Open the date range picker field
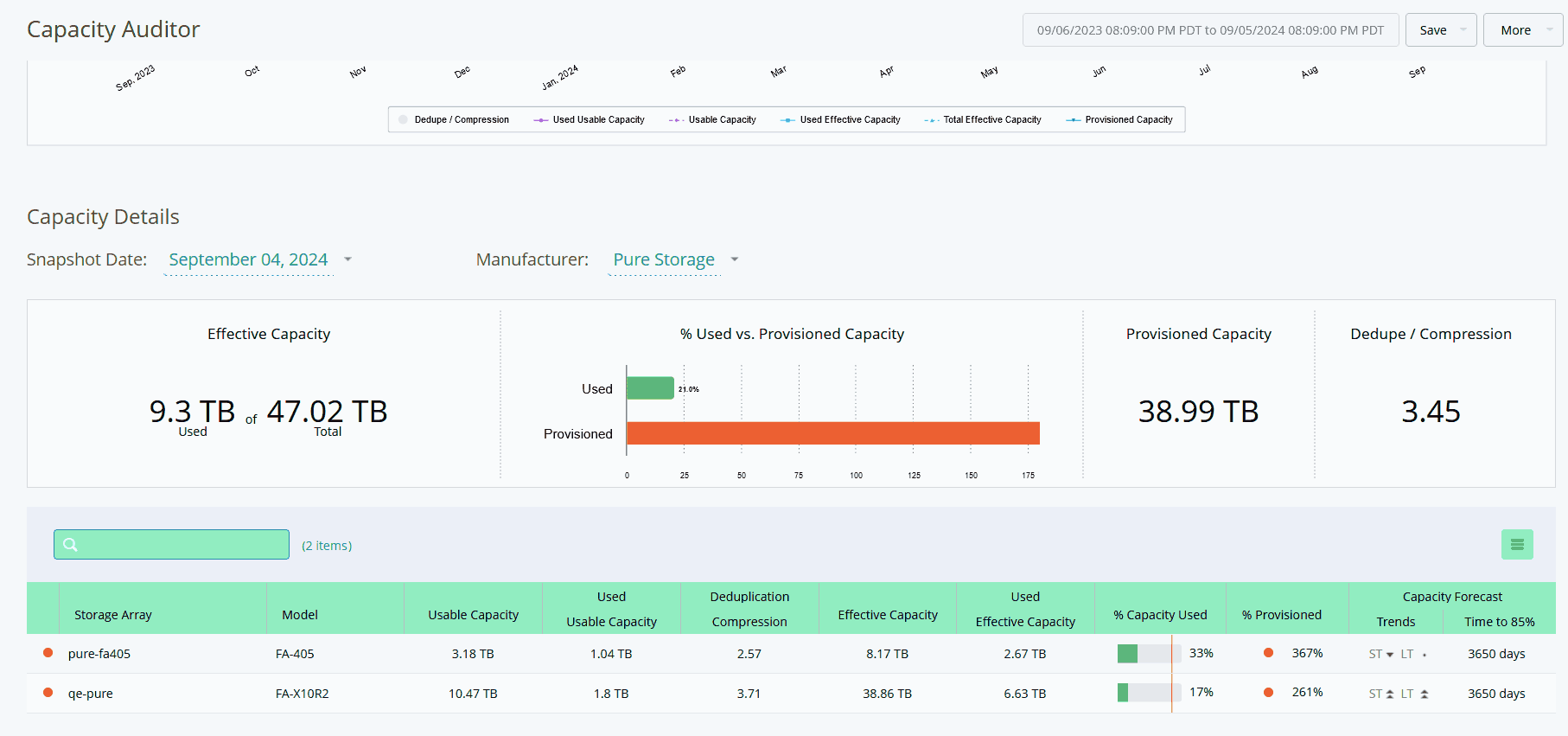This screenshot has height=736, width=1568. click(1210, 30)
